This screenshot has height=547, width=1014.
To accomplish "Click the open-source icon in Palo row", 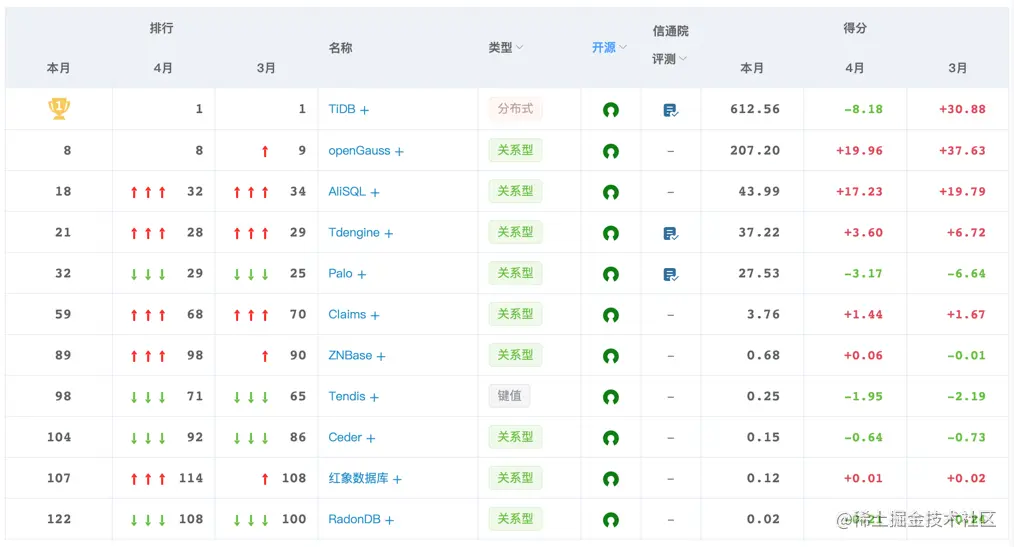I will 610,274.
